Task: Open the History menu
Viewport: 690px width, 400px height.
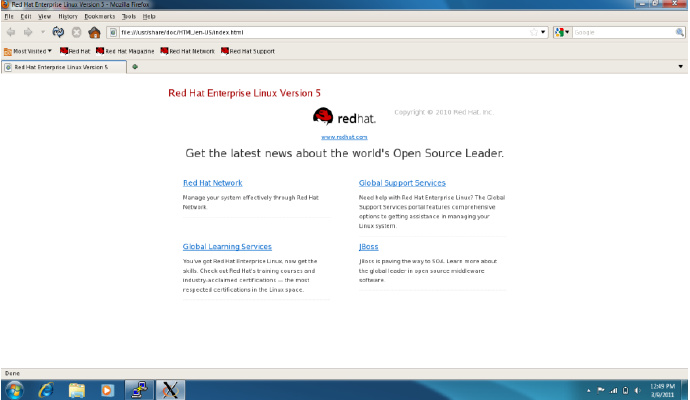Action: [68, 16]
